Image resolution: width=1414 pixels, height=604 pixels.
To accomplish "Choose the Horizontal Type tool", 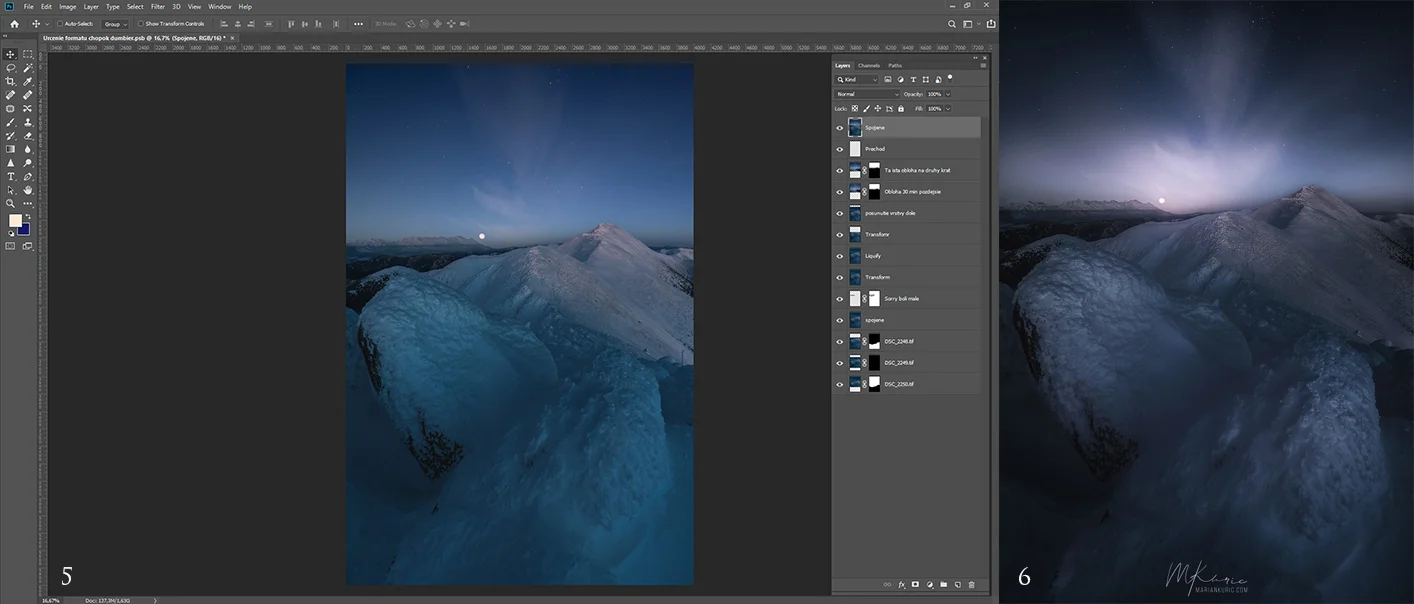I will 11,176.
